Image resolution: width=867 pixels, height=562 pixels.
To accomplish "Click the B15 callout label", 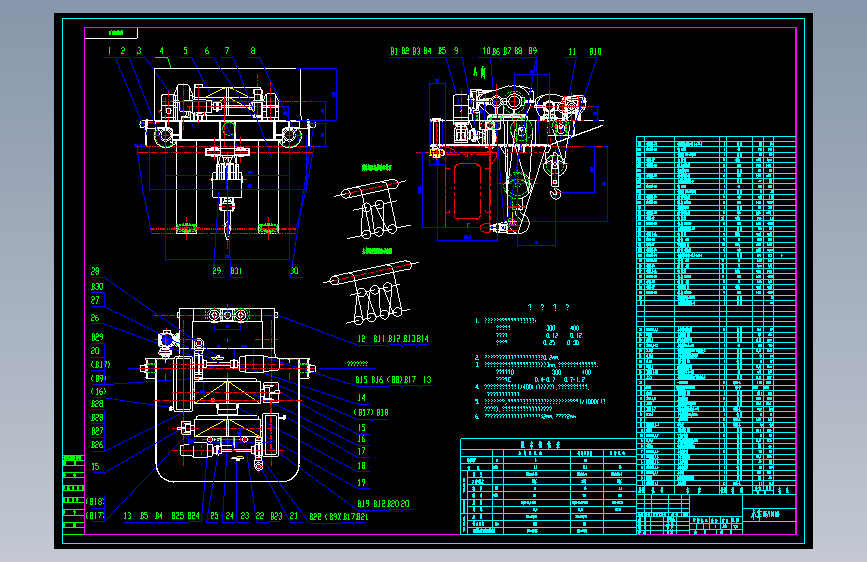I will (x=361, y=379).
